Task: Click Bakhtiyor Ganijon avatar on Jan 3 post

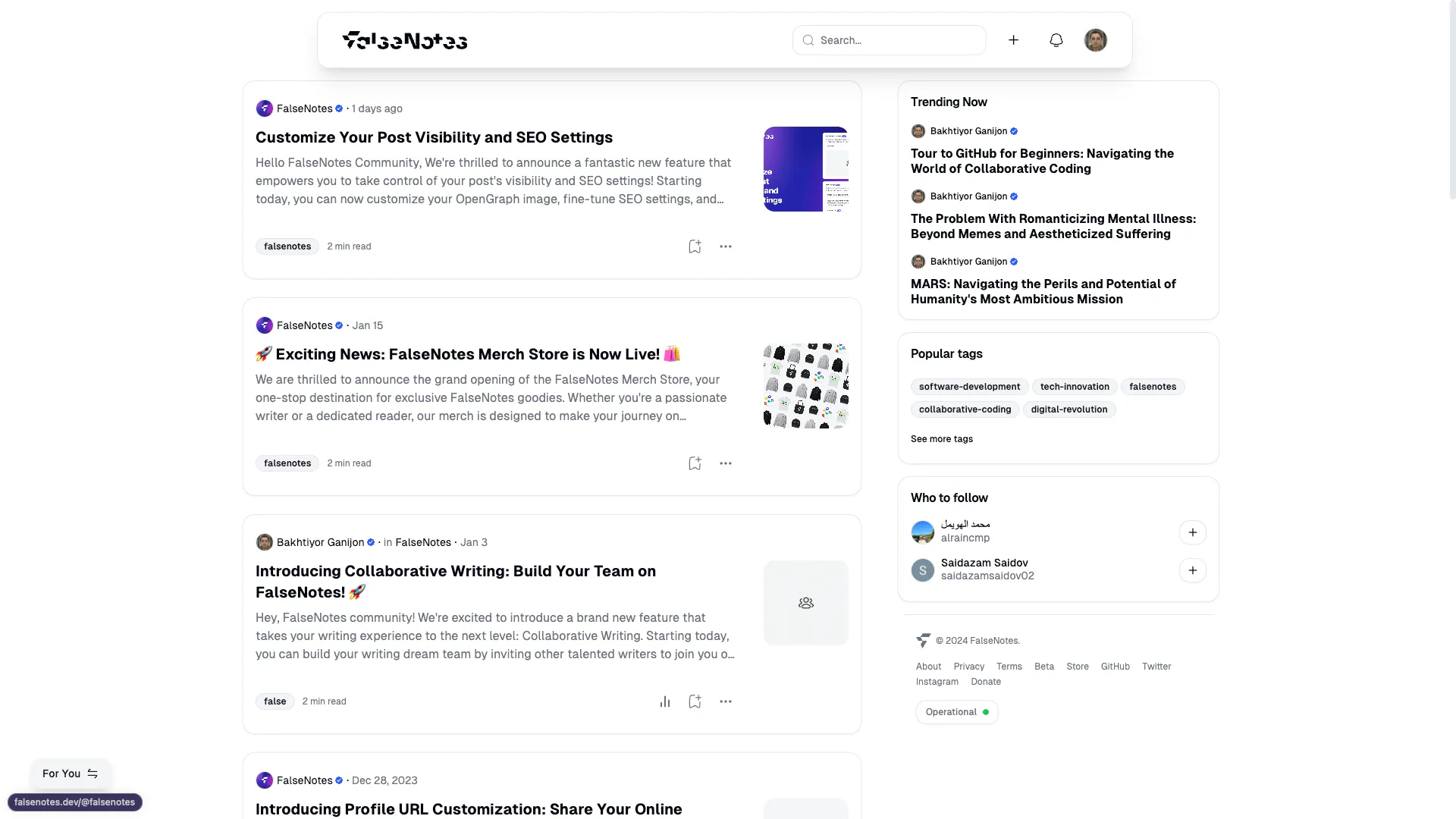Action: (265, 542)
